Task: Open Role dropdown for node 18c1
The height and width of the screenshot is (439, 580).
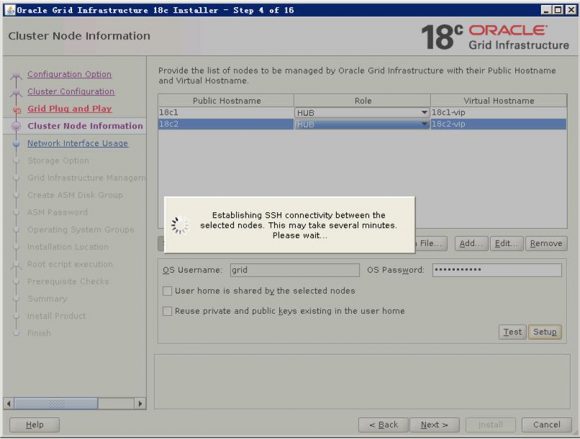Action: (424, 112)
